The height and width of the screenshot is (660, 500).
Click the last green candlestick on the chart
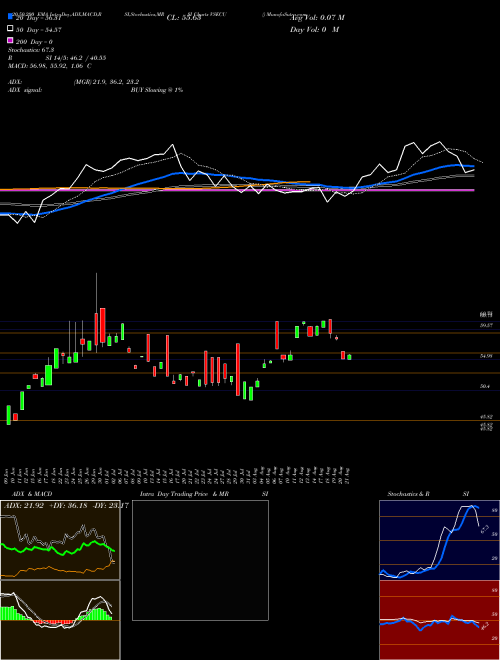tap(349, 357)
